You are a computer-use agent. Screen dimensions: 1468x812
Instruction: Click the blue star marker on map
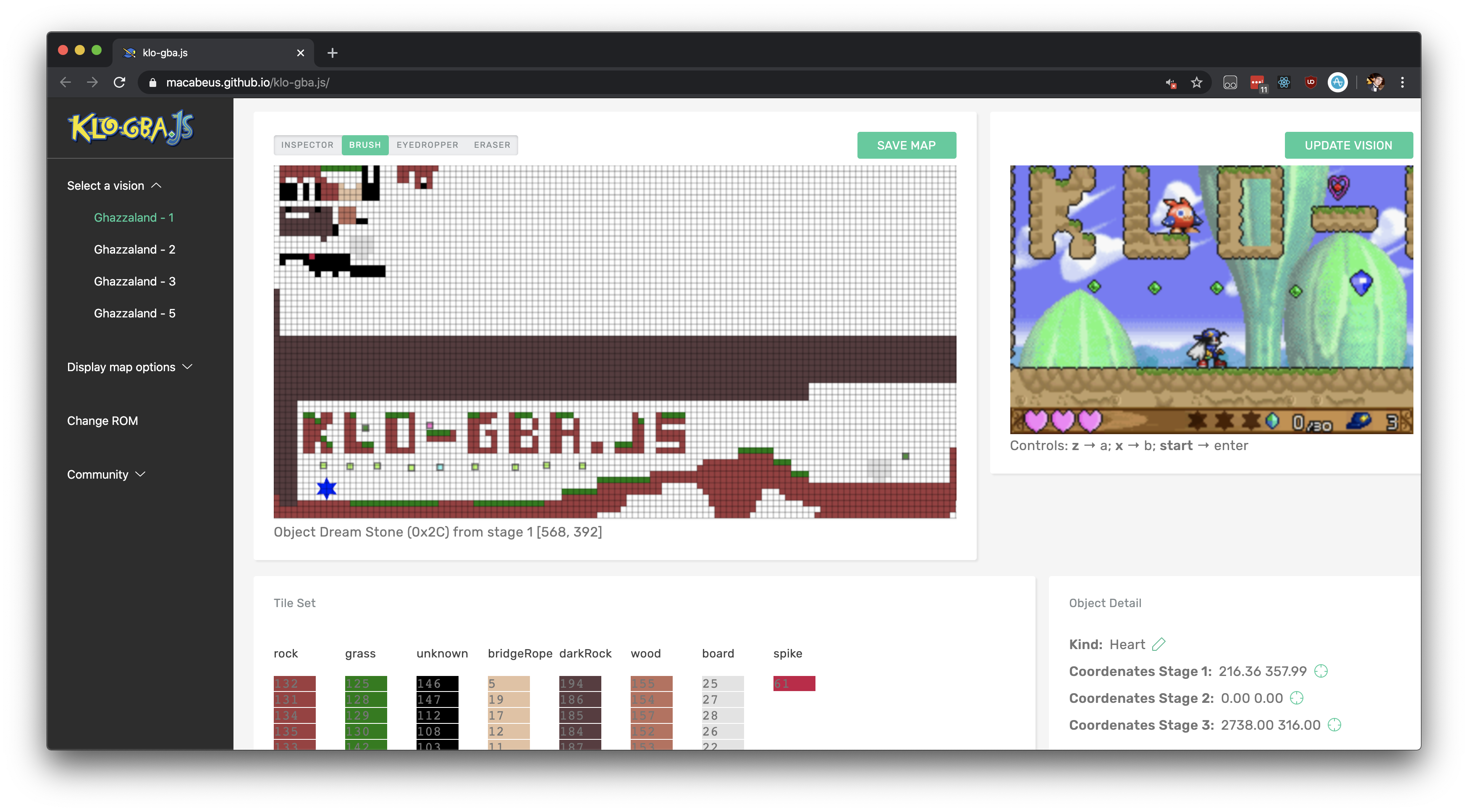coord(327,488)
